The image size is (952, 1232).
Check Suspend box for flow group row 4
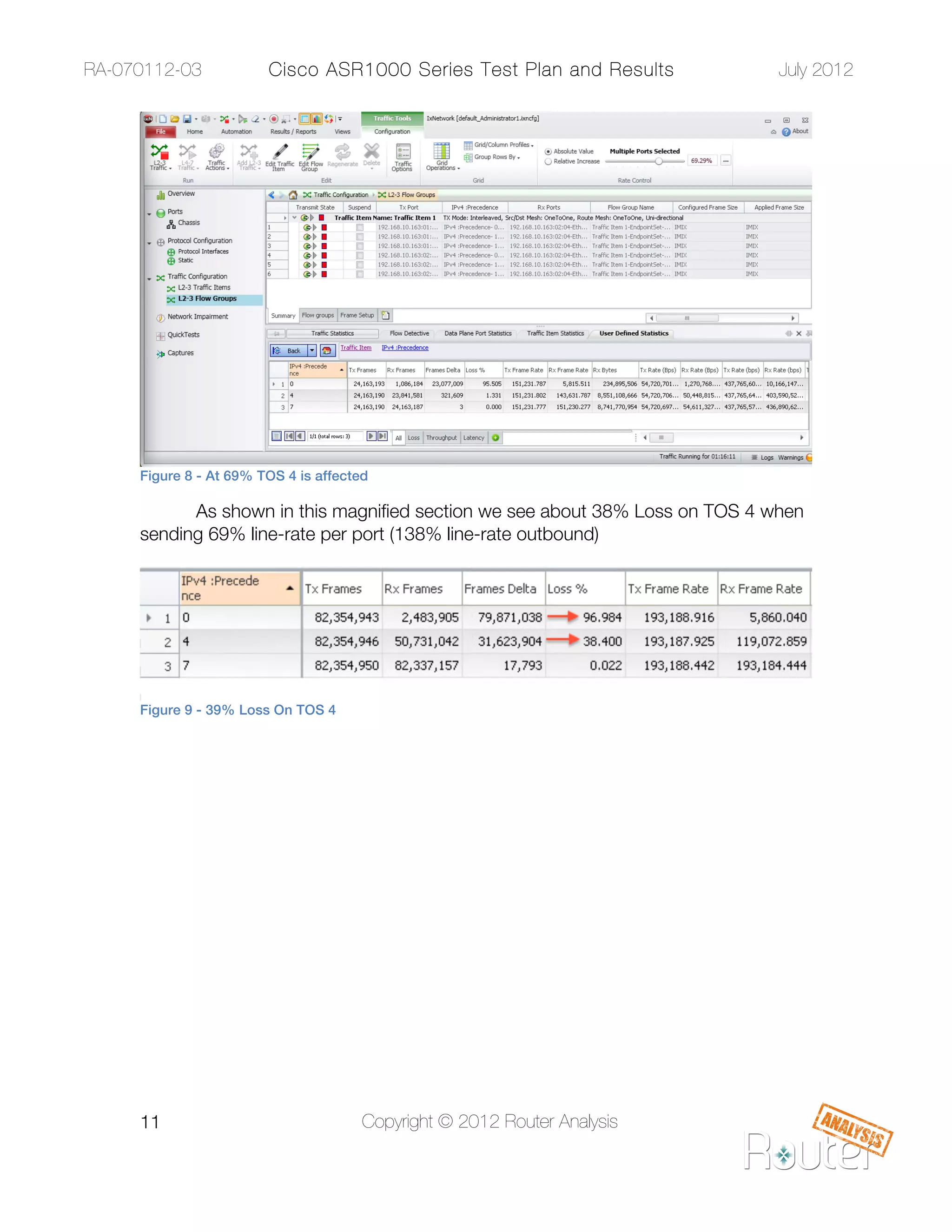pos(360,256)
